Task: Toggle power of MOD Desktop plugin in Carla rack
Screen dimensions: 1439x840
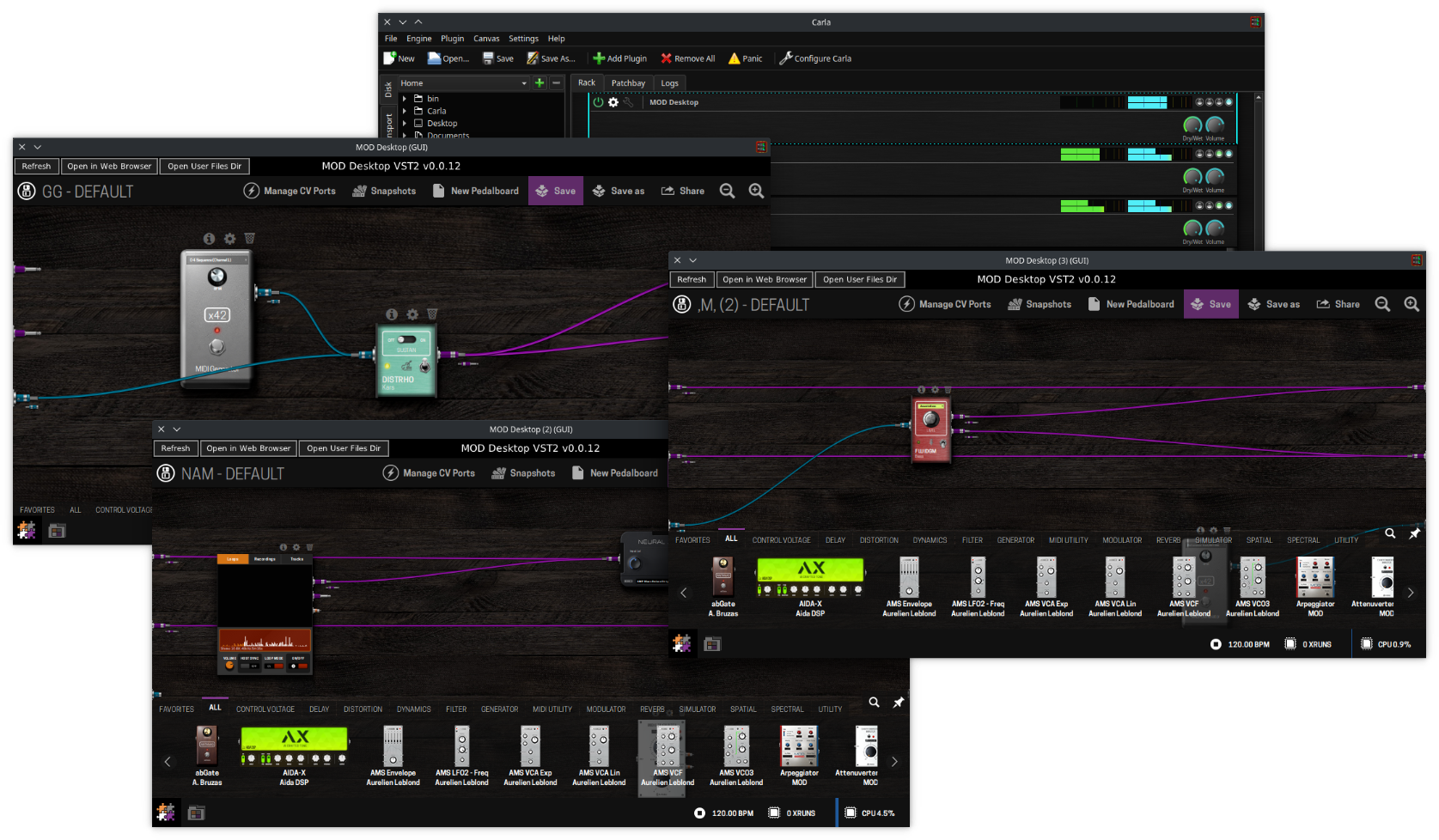Action: point(599,102)
